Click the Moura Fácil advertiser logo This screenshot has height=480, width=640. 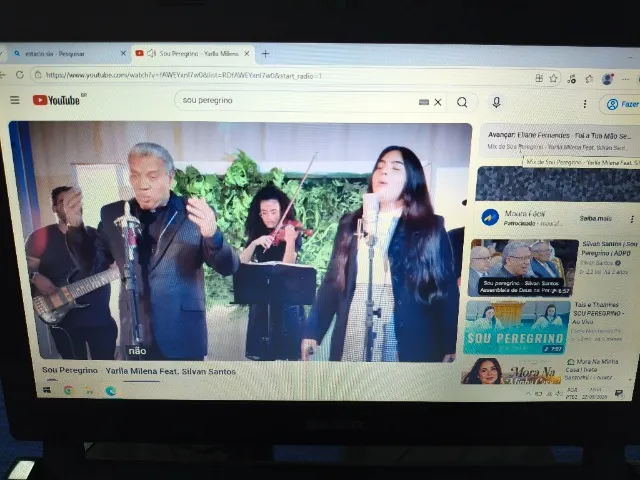[490, 218]
